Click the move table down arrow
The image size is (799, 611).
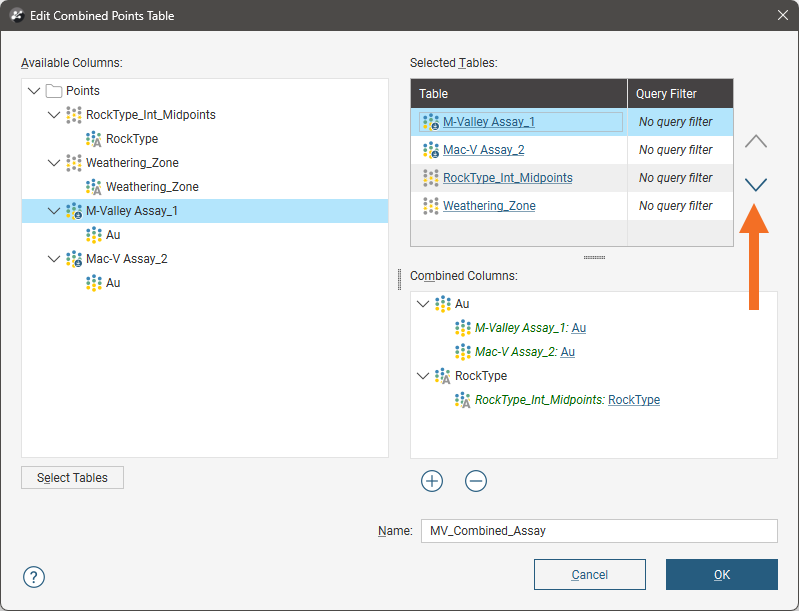[x=756, y=184]
